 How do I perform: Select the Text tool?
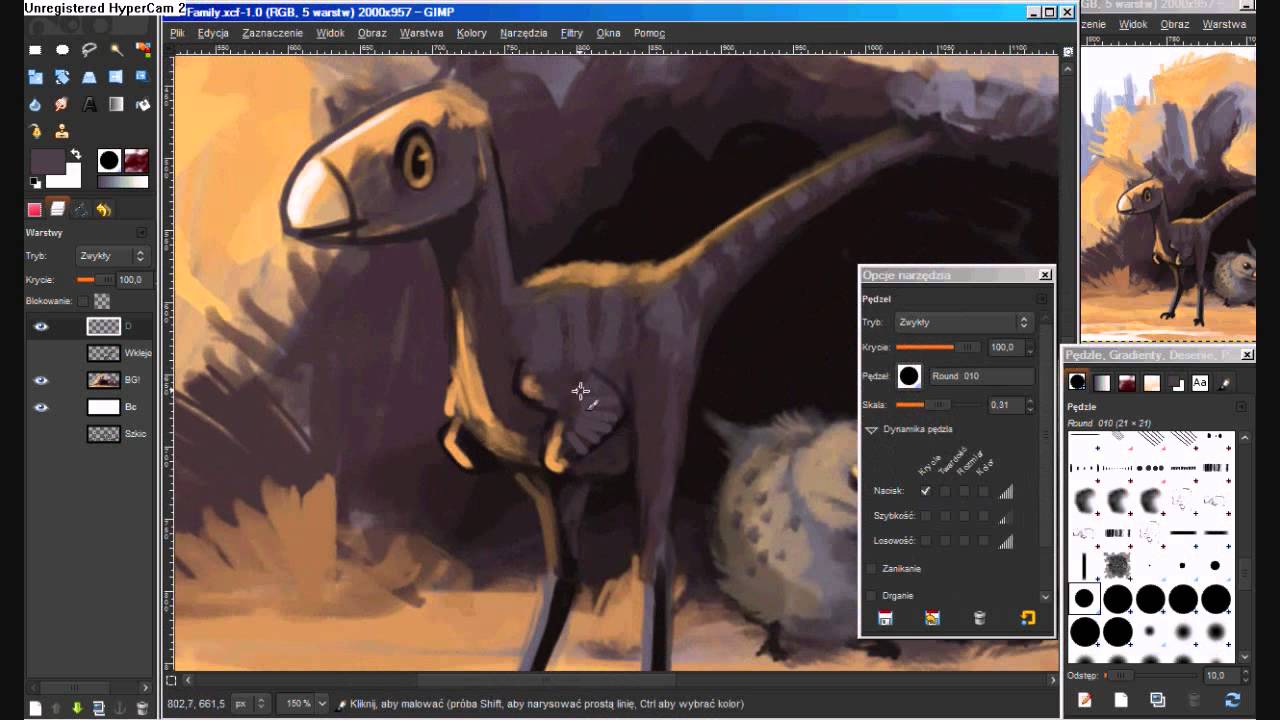click(89, 104)
